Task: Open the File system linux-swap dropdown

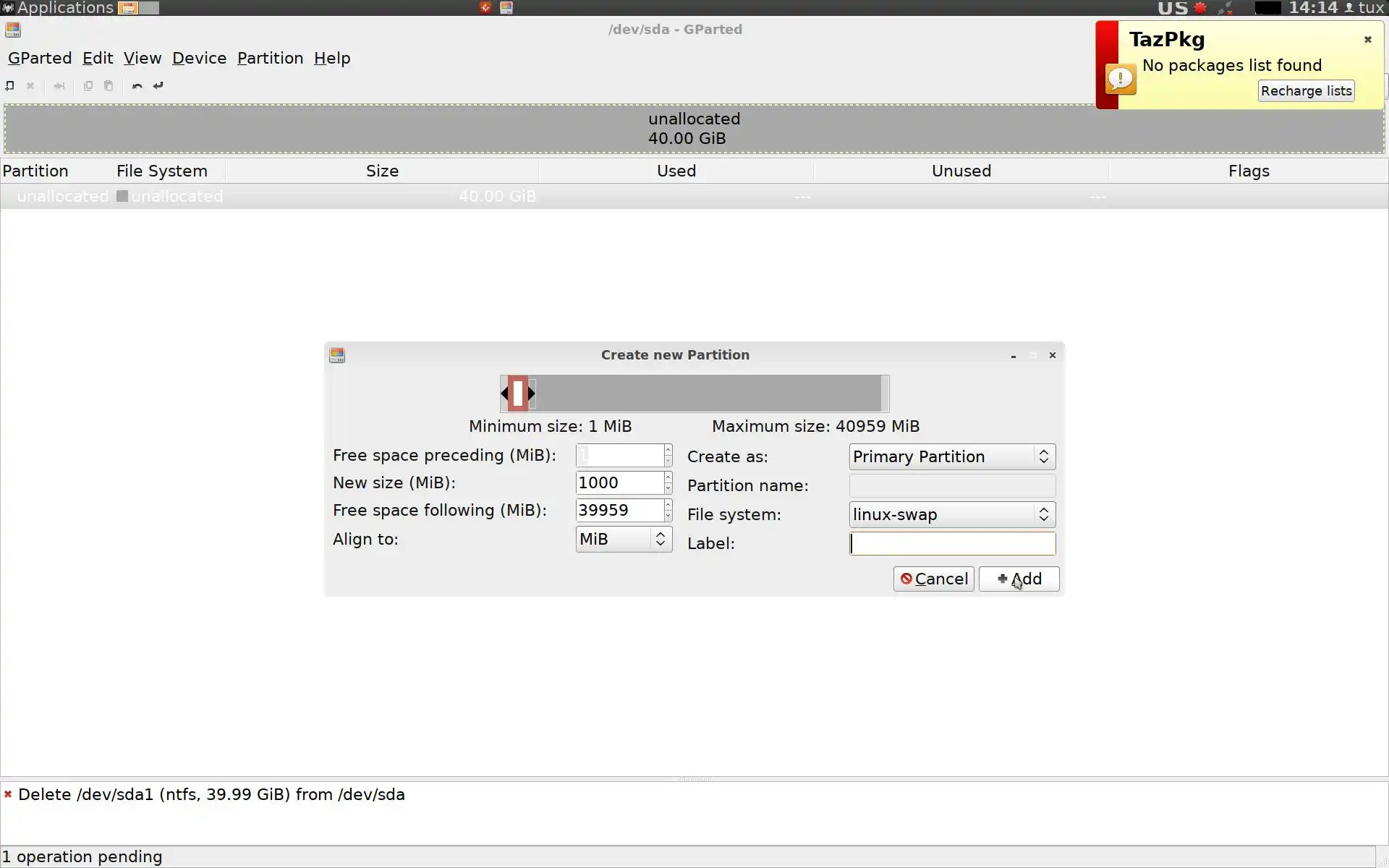Action: (952, 514)
